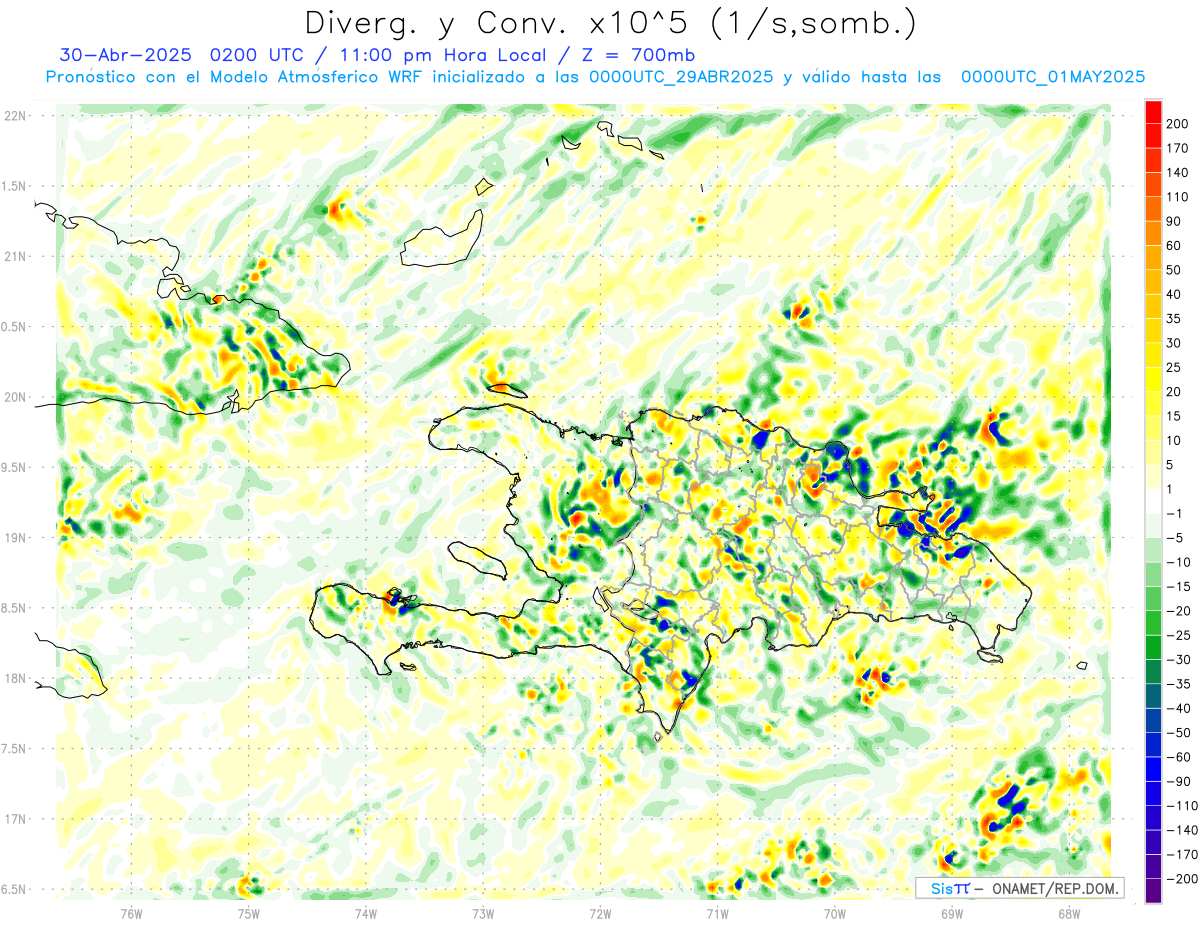Click the '8.5N' latitude label
The width and height of the screenshot is (1200, 927).
(x=14, y=608)
